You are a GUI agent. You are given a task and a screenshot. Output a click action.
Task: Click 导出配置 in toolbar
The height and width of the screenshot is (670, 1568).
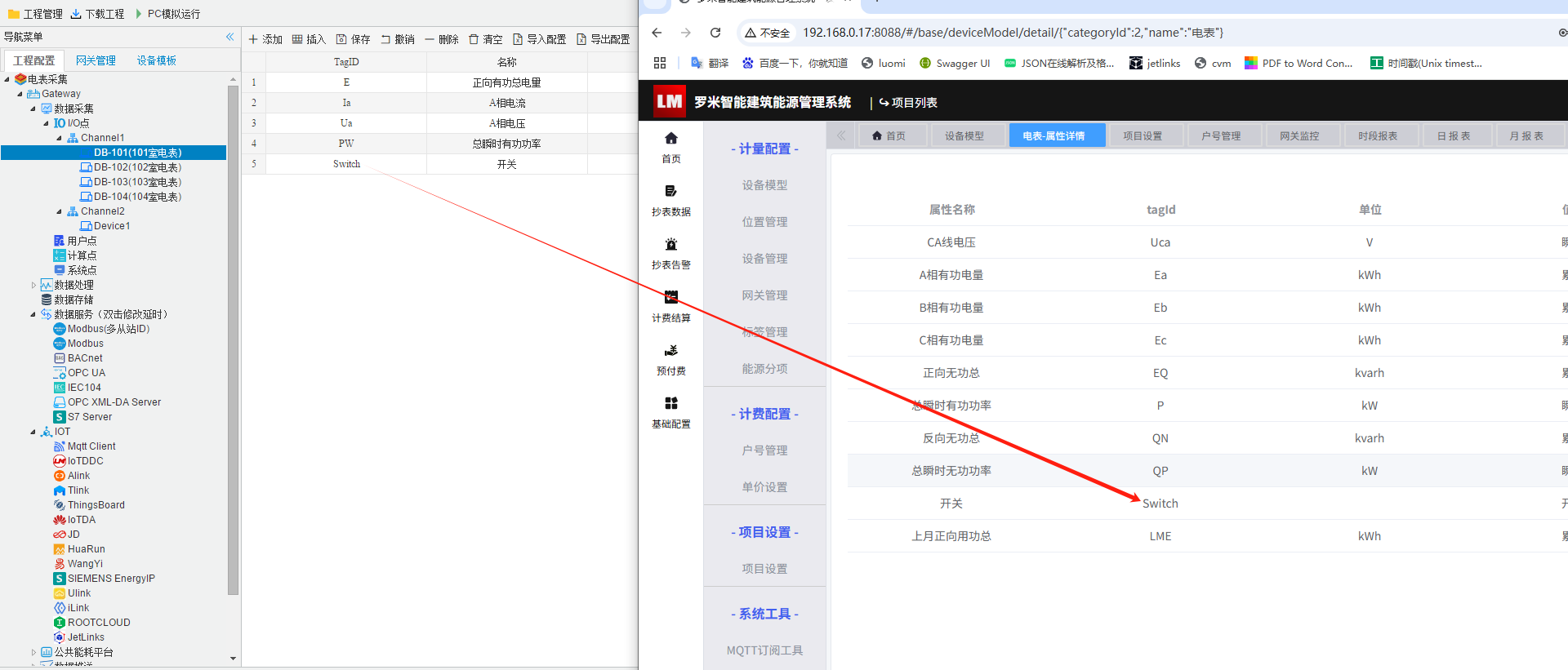pyautogui.click(x=603, y=39)
